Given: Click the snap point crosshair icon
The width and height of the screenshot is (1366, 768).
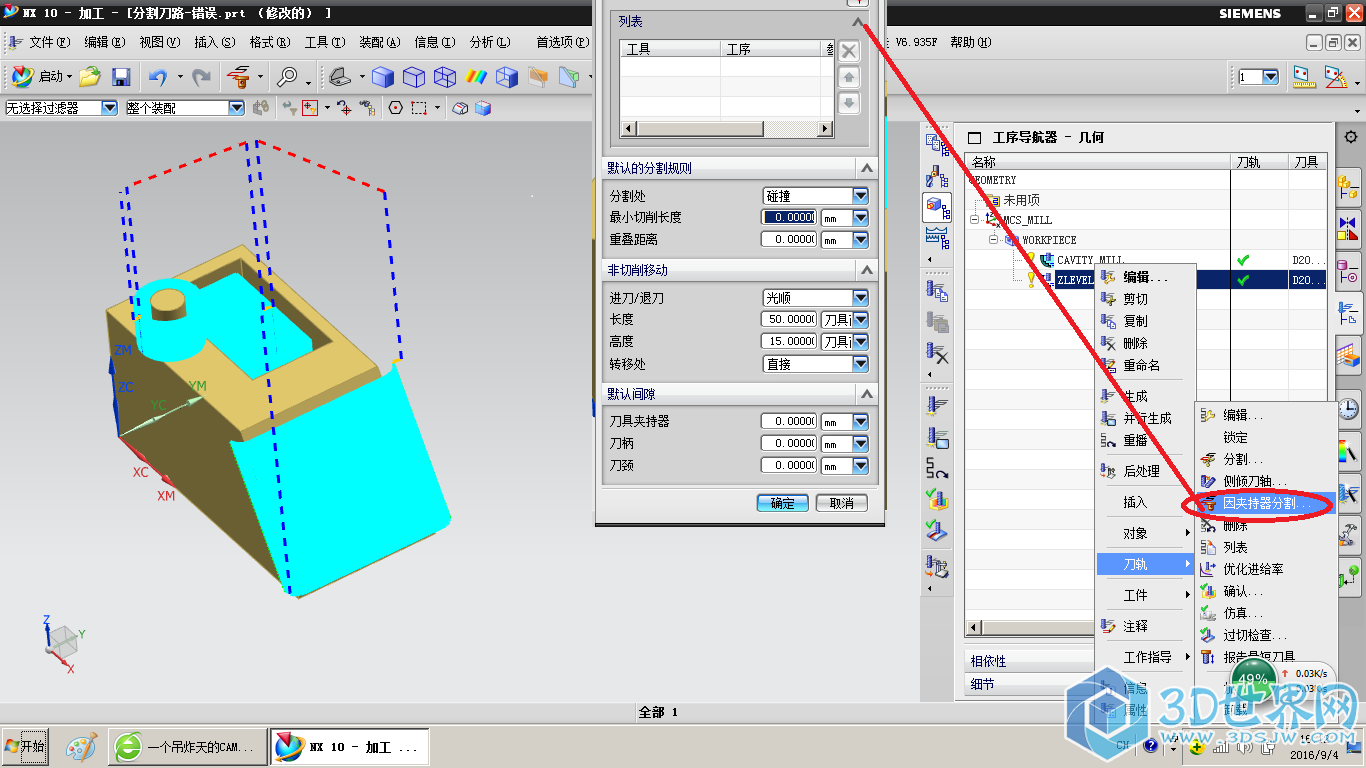Looking at the screenshot, I should (x=308, y=108).
